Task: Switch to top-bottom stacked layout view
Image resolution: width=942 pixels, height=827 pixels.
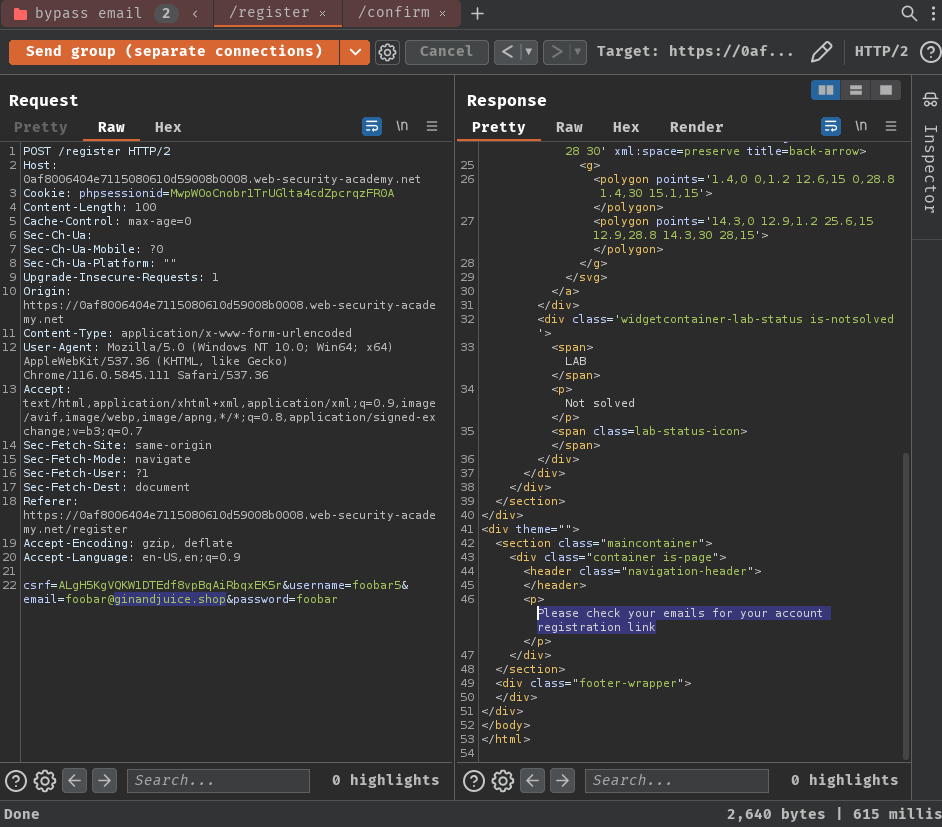Action: (855, 90)
